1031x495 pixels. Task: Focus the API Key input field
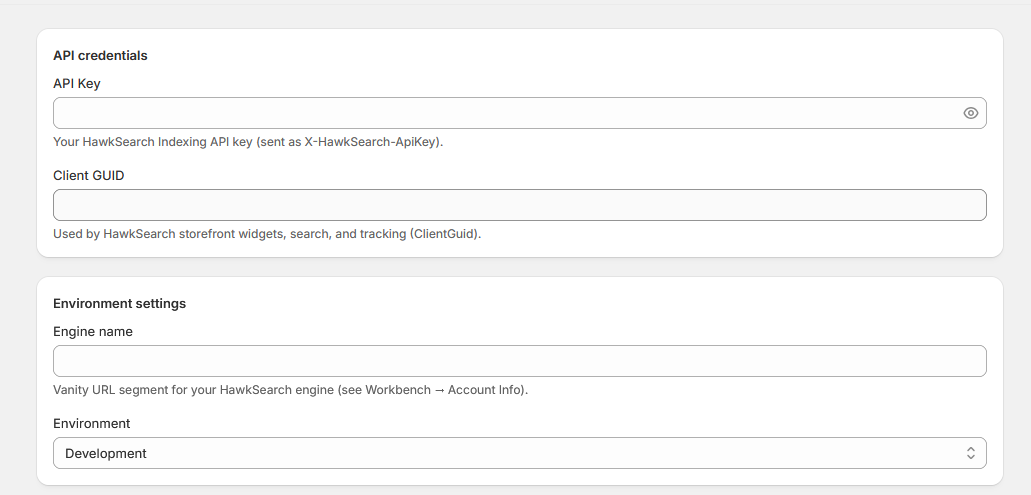(x=506, y=113)
